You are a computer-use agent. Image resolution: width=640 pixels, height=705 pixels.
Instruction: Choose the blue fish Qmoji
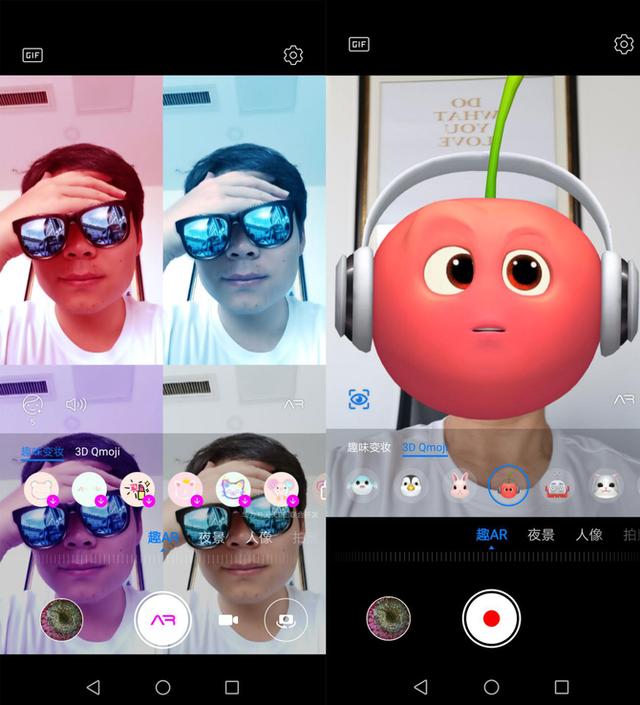pyautogui.click(x=363, y=486)
